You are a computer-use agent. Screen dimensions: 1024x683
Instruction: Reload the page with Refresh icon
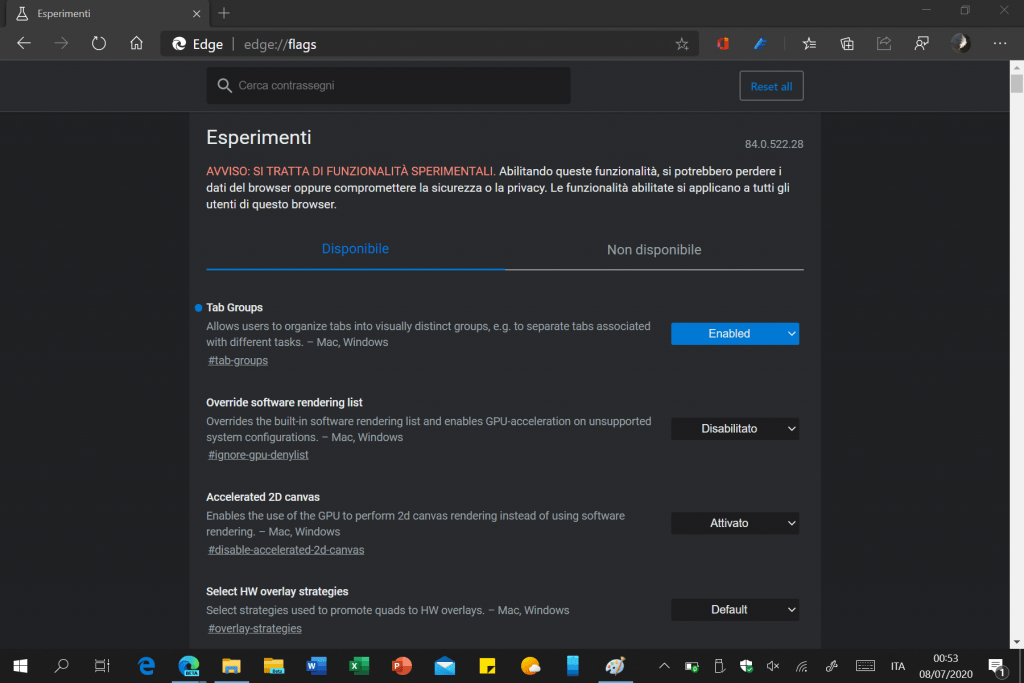[x=99, y=44]
